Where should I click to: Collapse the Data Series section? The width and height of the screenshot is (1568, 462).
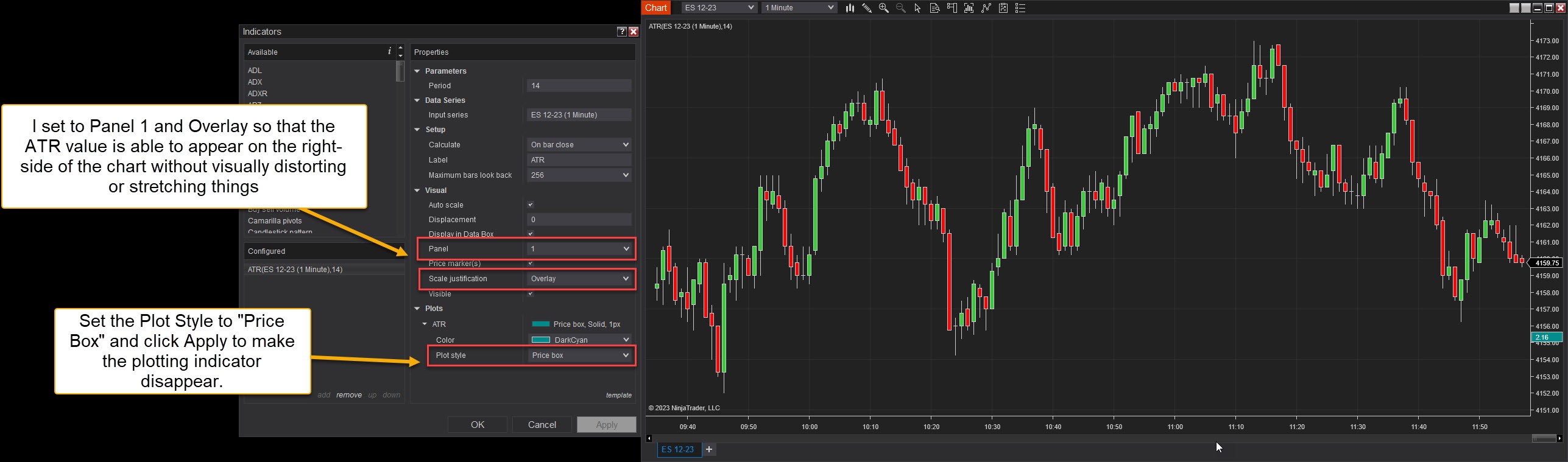tap(417, 100)
